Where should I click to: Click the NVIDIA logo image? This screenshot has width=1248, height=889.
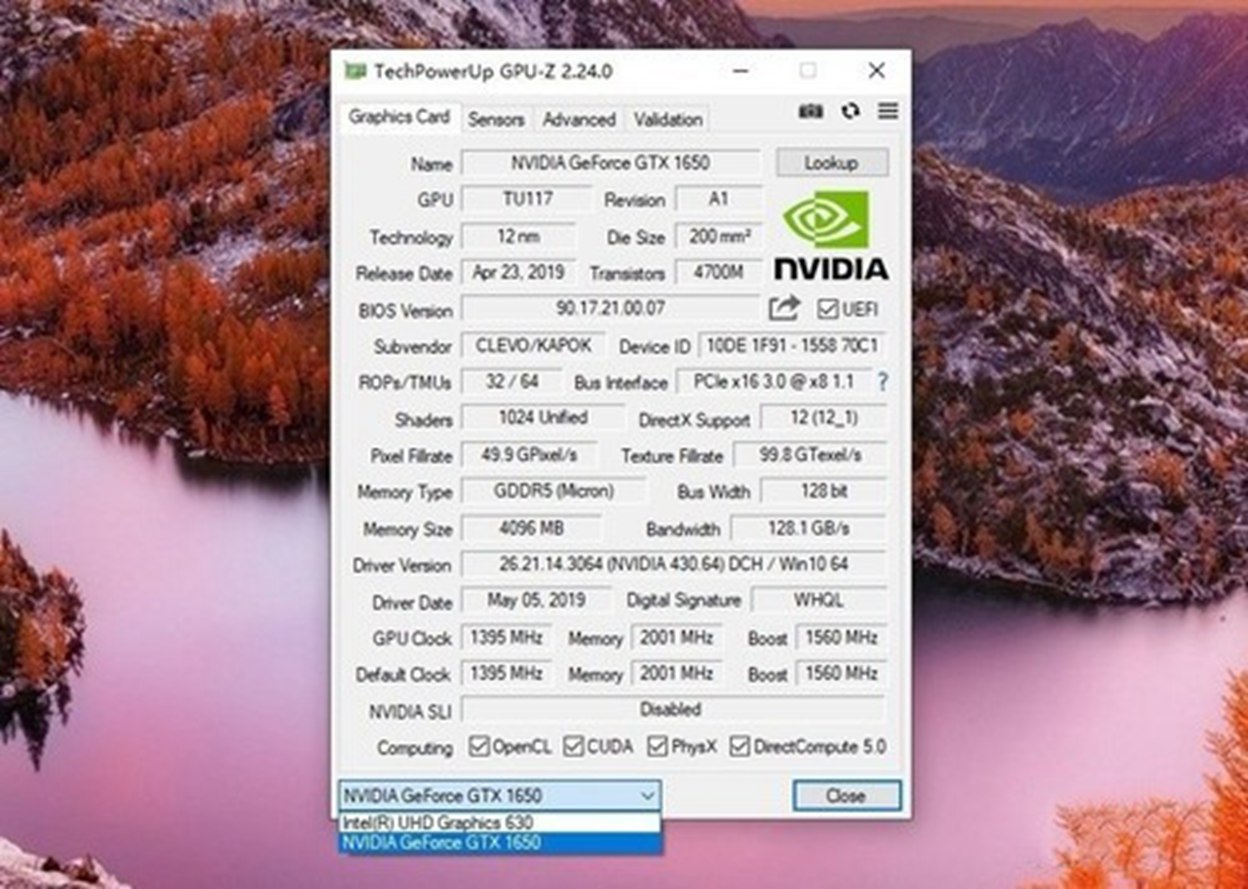click(831, 235)
